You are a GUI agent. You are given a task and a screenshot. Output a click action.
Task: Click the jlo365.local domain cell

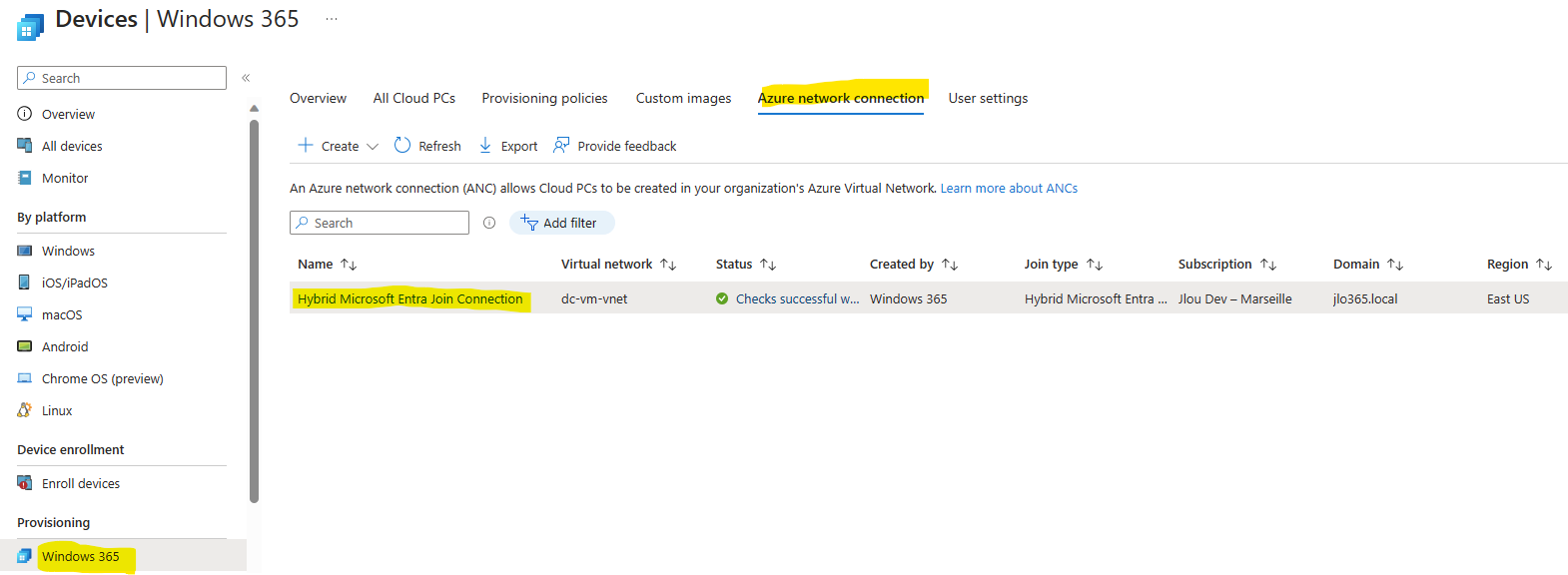coord(1365,298)
